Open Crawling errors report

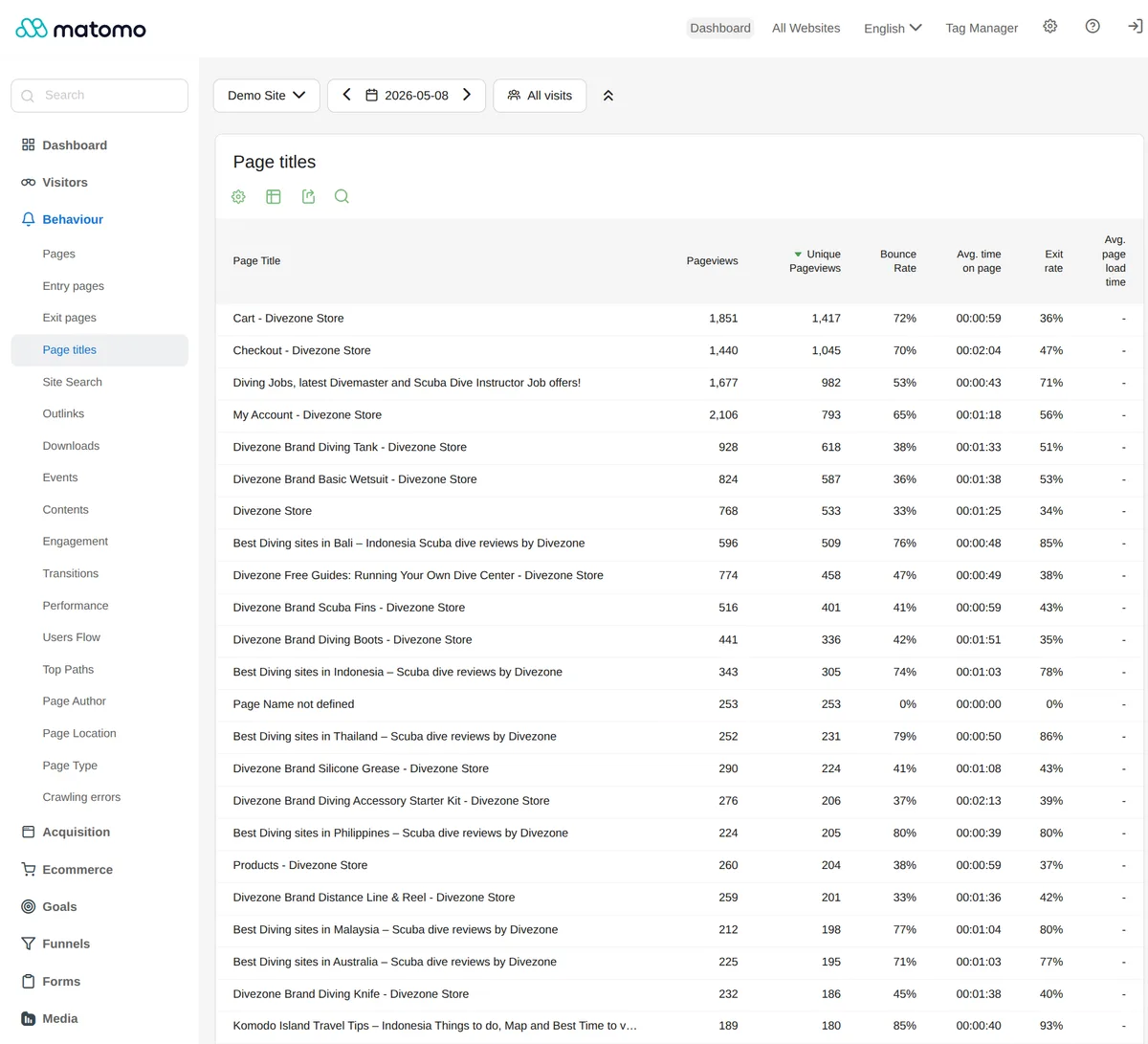(81, 797)
